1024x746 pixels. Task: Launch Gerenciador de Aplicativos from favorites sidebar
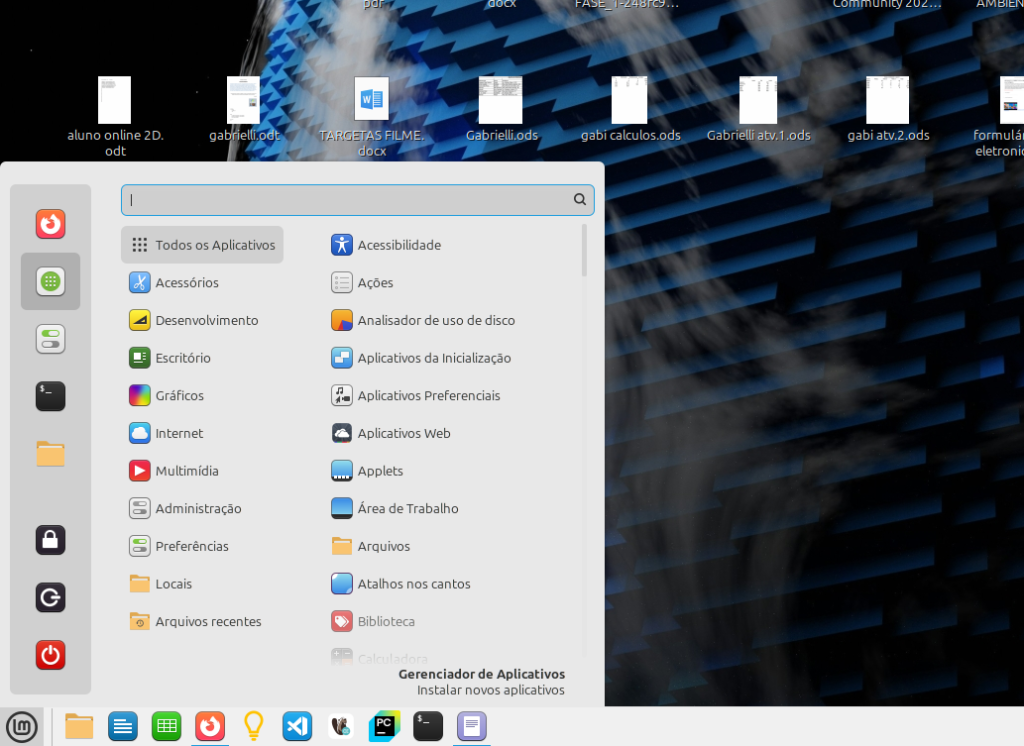(x=50, y=282)
